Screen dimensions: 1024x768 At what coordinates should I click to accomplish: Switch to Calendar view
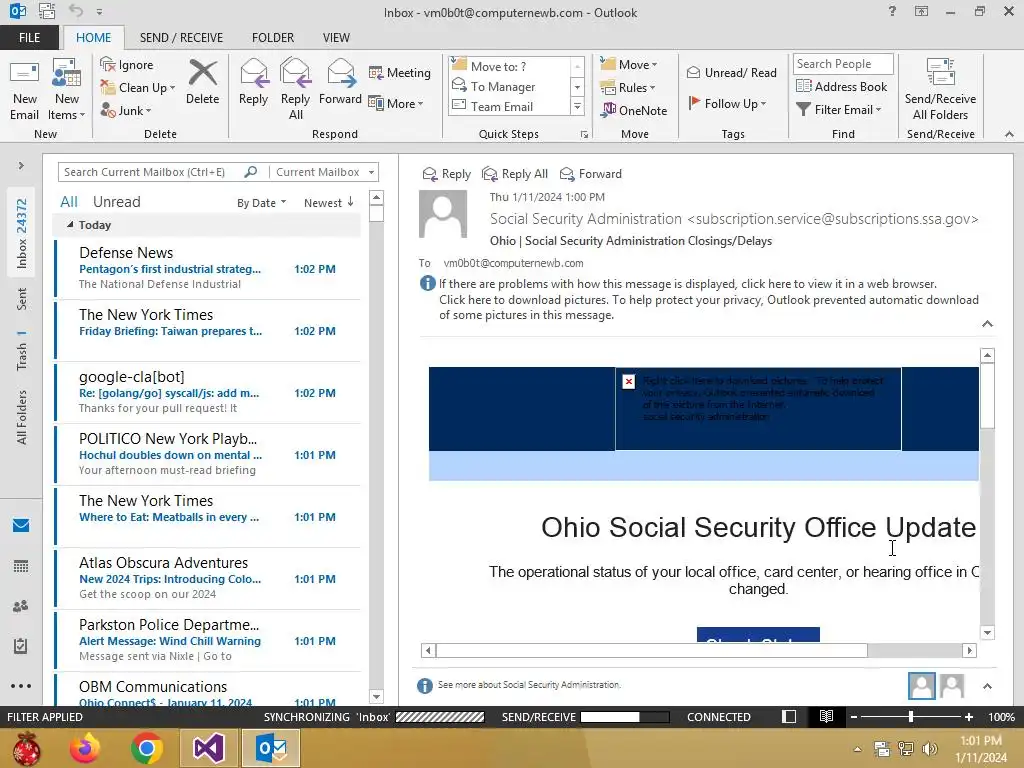[21, 566]
